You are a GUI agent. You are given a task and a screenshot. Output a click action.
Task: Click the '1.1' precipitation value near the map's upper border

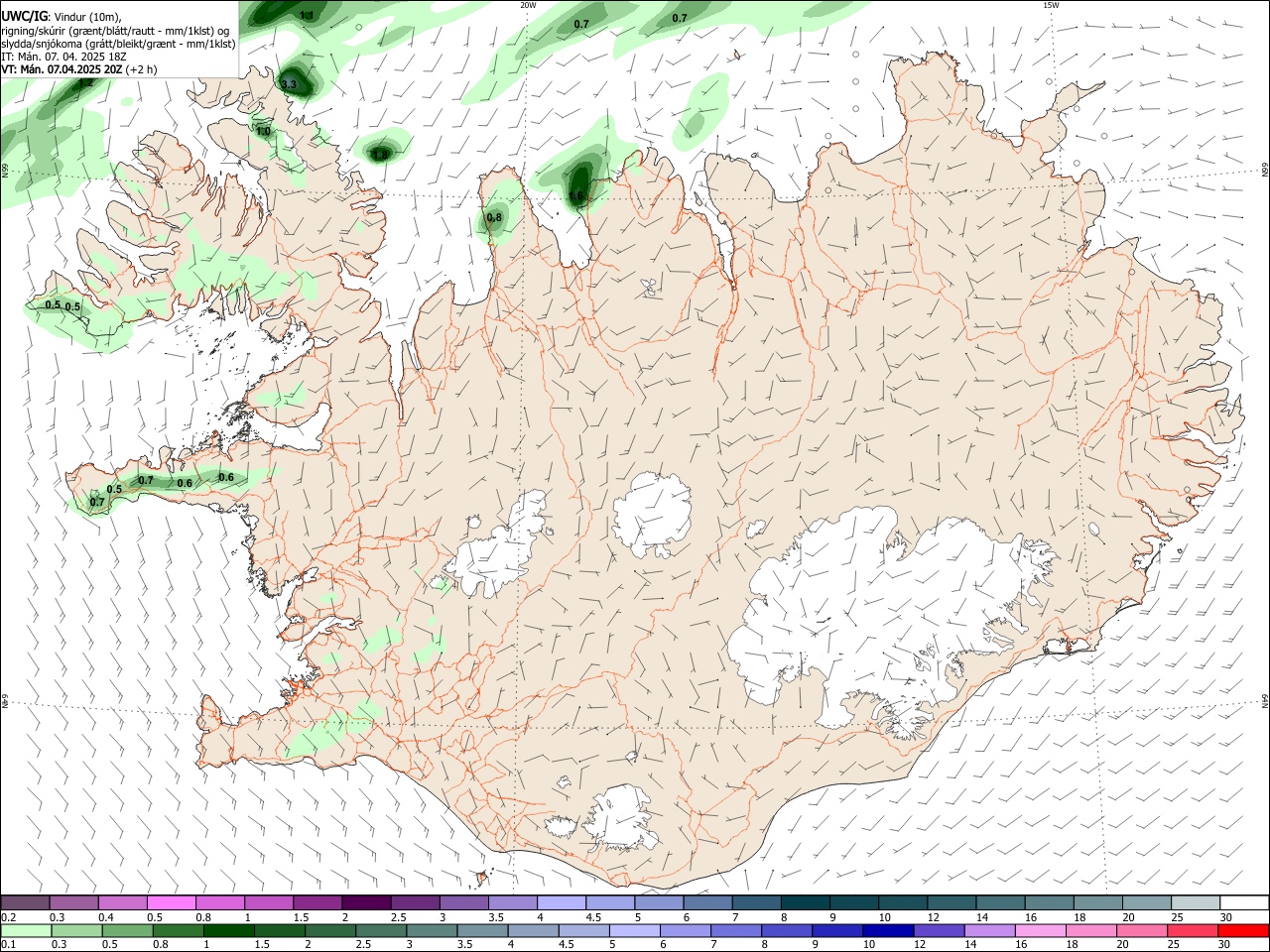tap(307, 15)
